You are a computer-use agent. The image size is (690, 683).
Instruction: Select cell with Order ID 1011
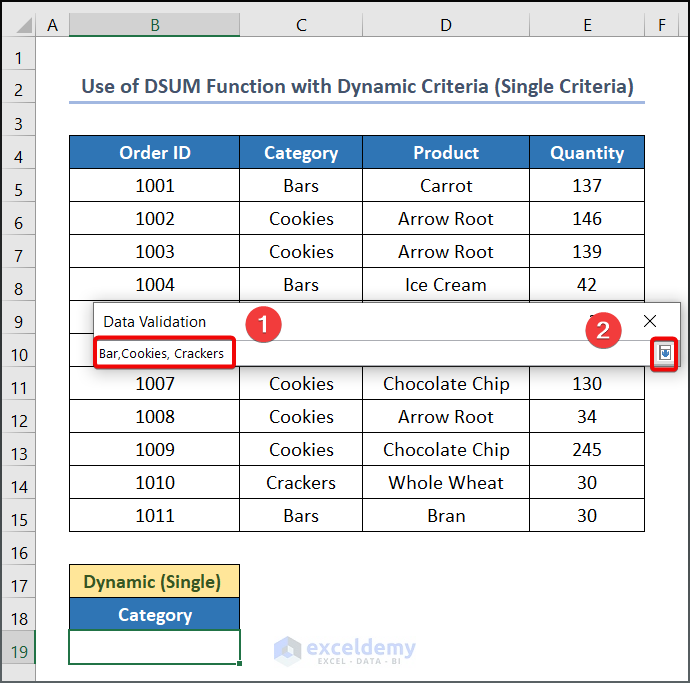pyautogui.click(x=154, y=516)
